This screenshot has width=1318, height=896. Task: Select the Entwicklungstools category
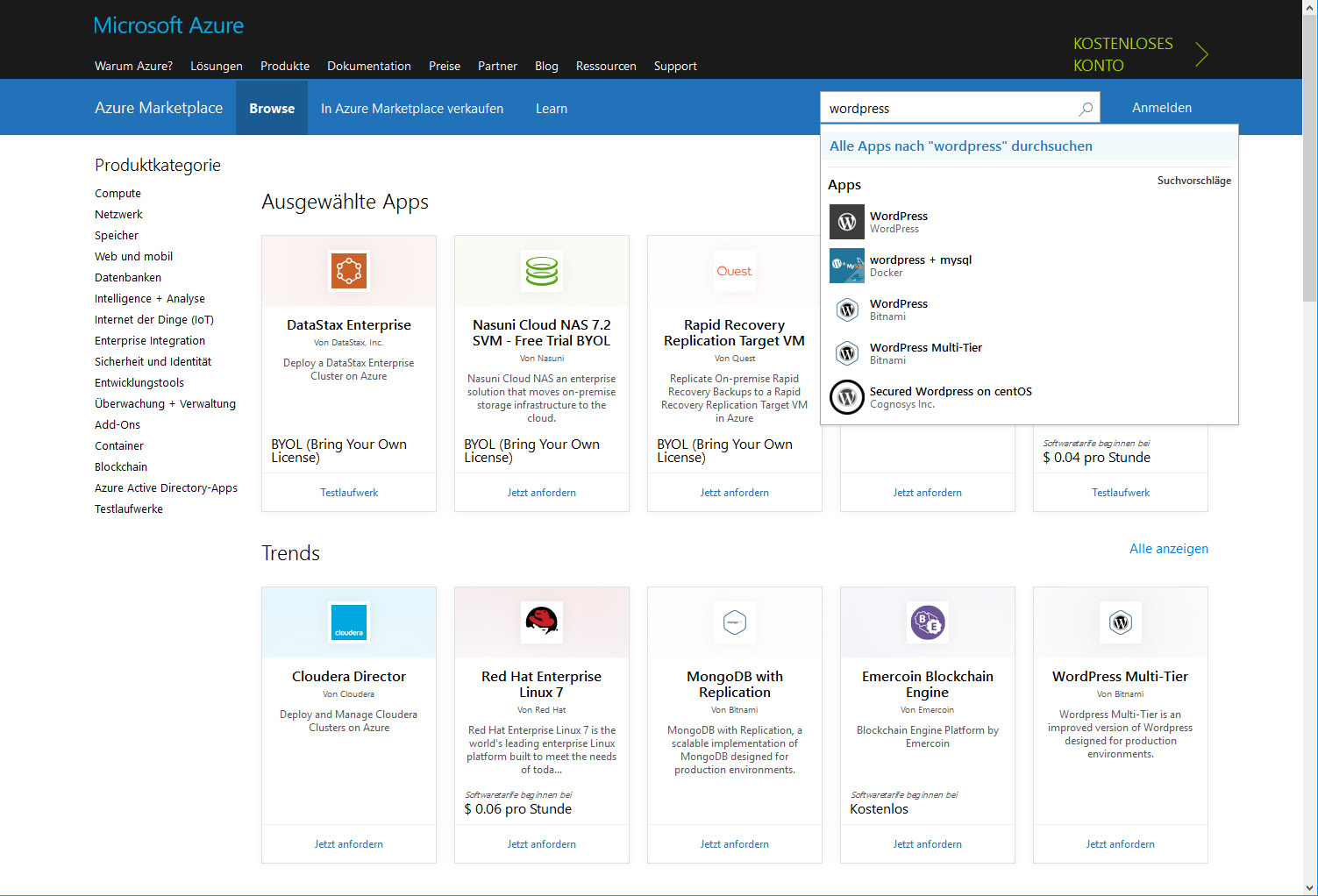[139, 383]
